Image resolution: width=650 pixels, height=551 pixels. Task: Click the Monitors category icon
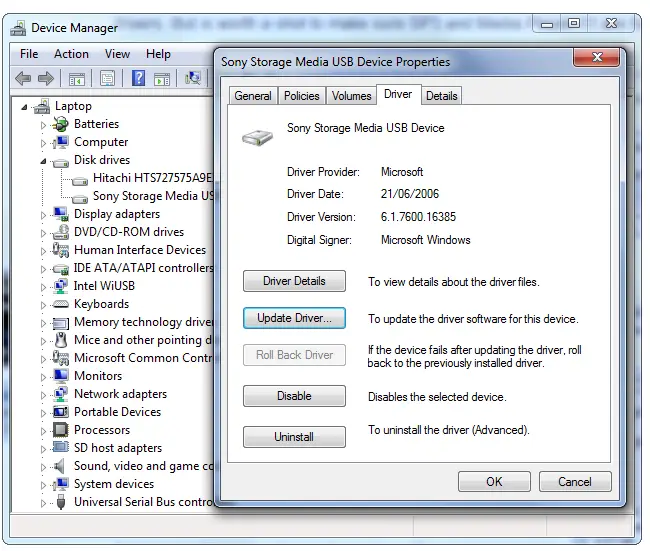61,376
